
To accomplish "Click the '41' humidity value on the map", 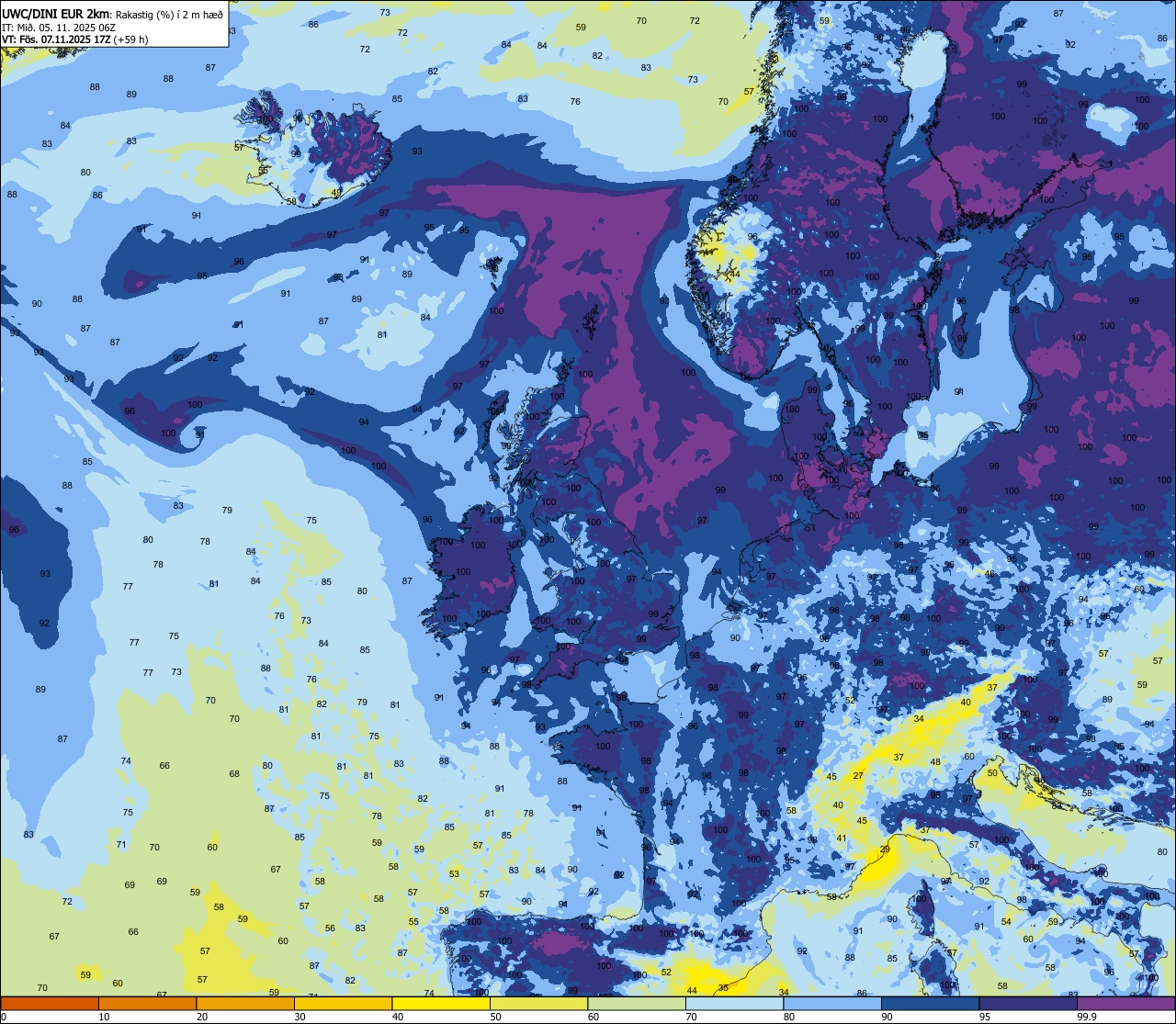I will click(x=841, y=838).
